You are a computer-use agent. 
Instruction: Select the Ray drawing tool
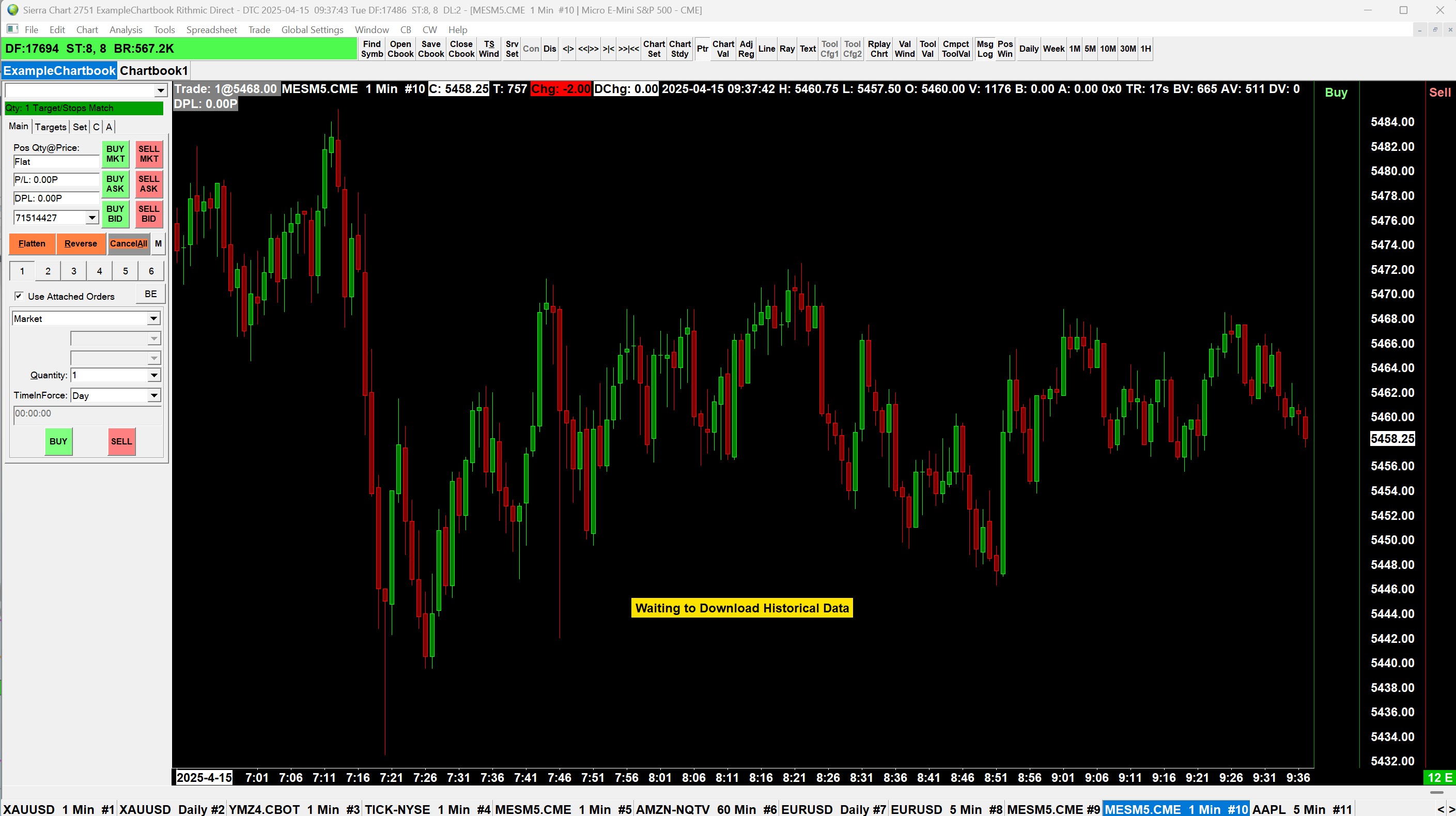[x=787, y=49]
